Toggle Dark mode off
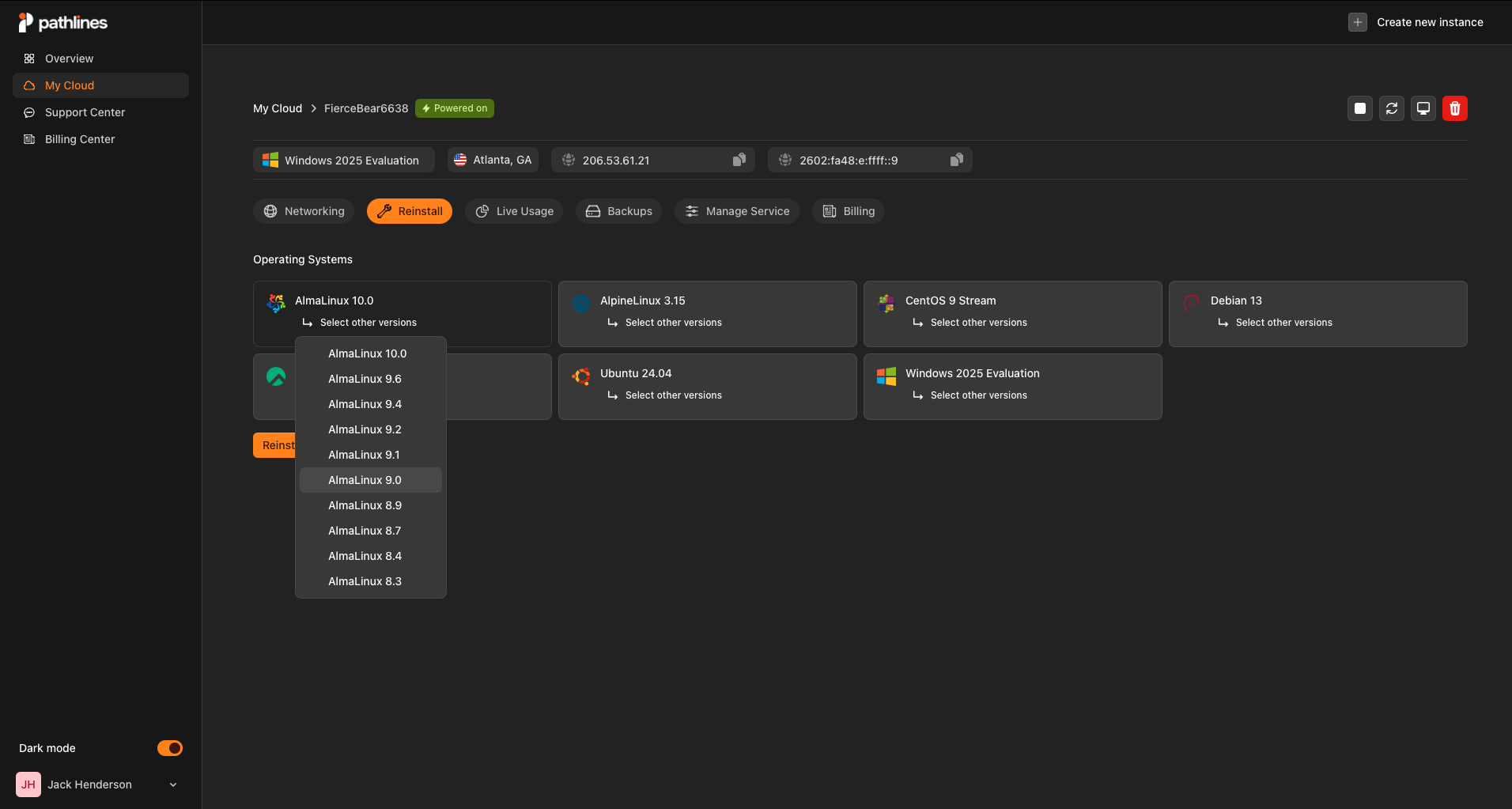The height and width of the screenshot is (809, 1512). pyautogui.click(x=170, y=747)
